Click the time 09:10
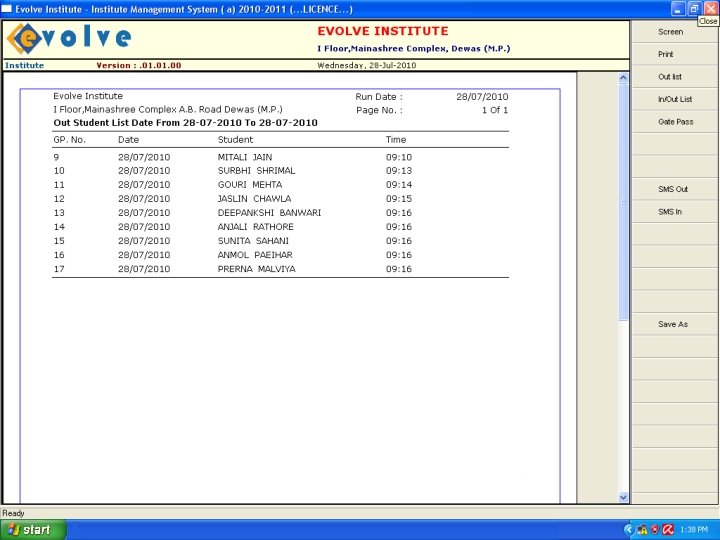This screenshot has width=720, height=540. [399, 157]
